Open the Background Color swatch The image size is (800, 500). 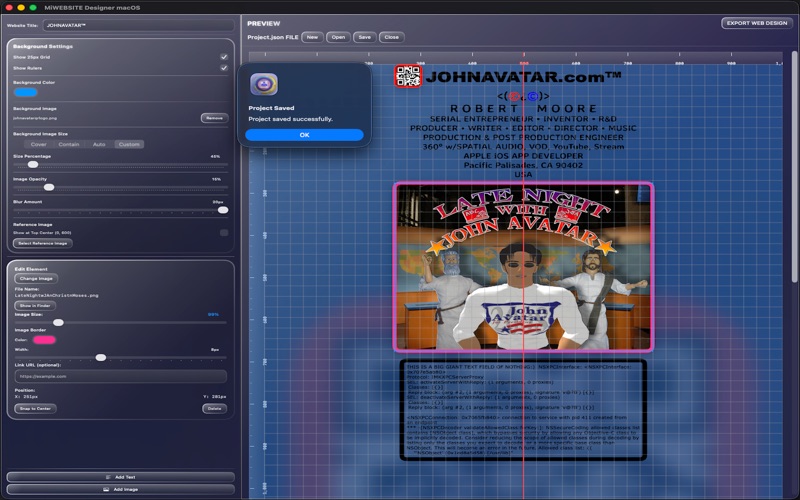26,92
